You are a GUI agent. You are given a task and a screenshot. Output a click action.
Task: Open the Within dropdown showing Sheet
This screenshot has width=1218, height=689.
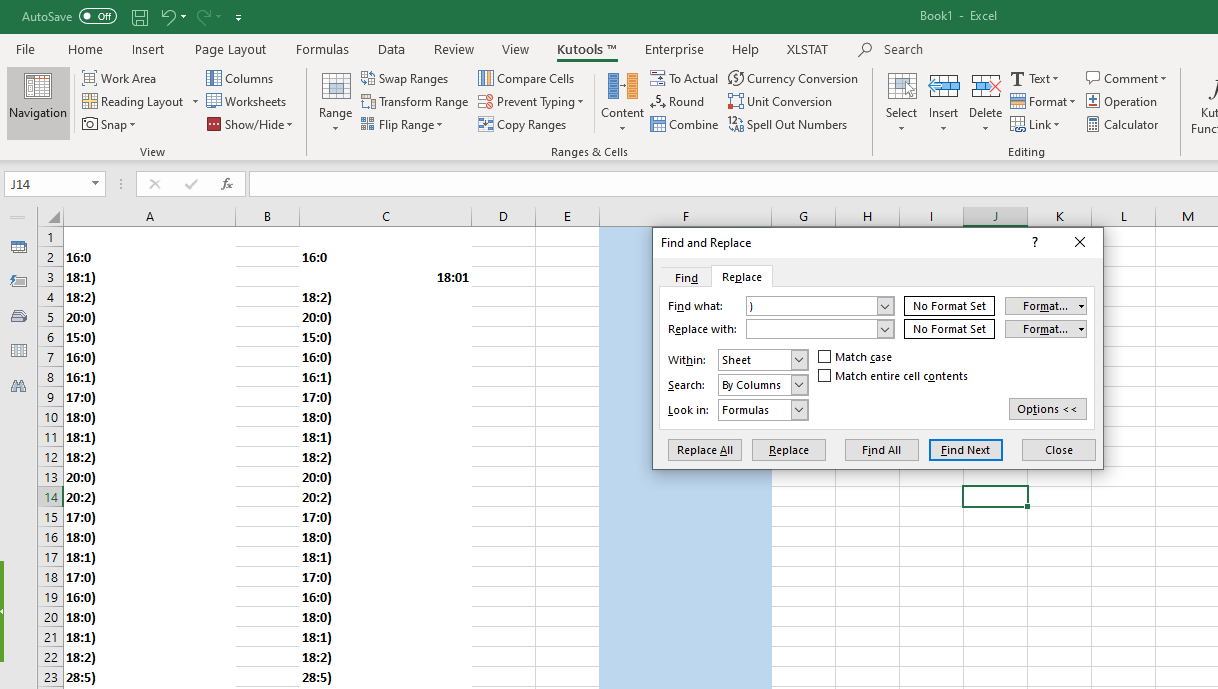pos(798,359)
